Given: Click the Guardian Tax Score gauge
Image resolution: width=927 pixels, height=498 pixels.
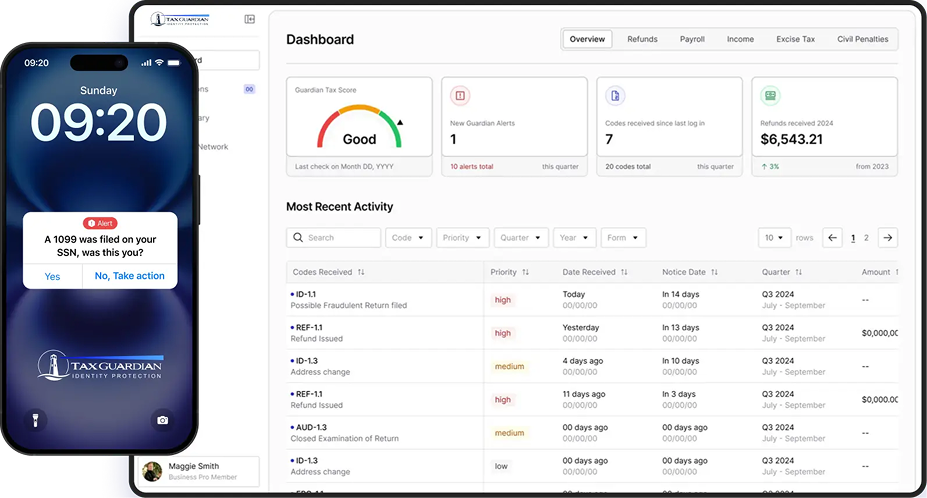Looking at the screenshot, I should [x=359, y=128].
